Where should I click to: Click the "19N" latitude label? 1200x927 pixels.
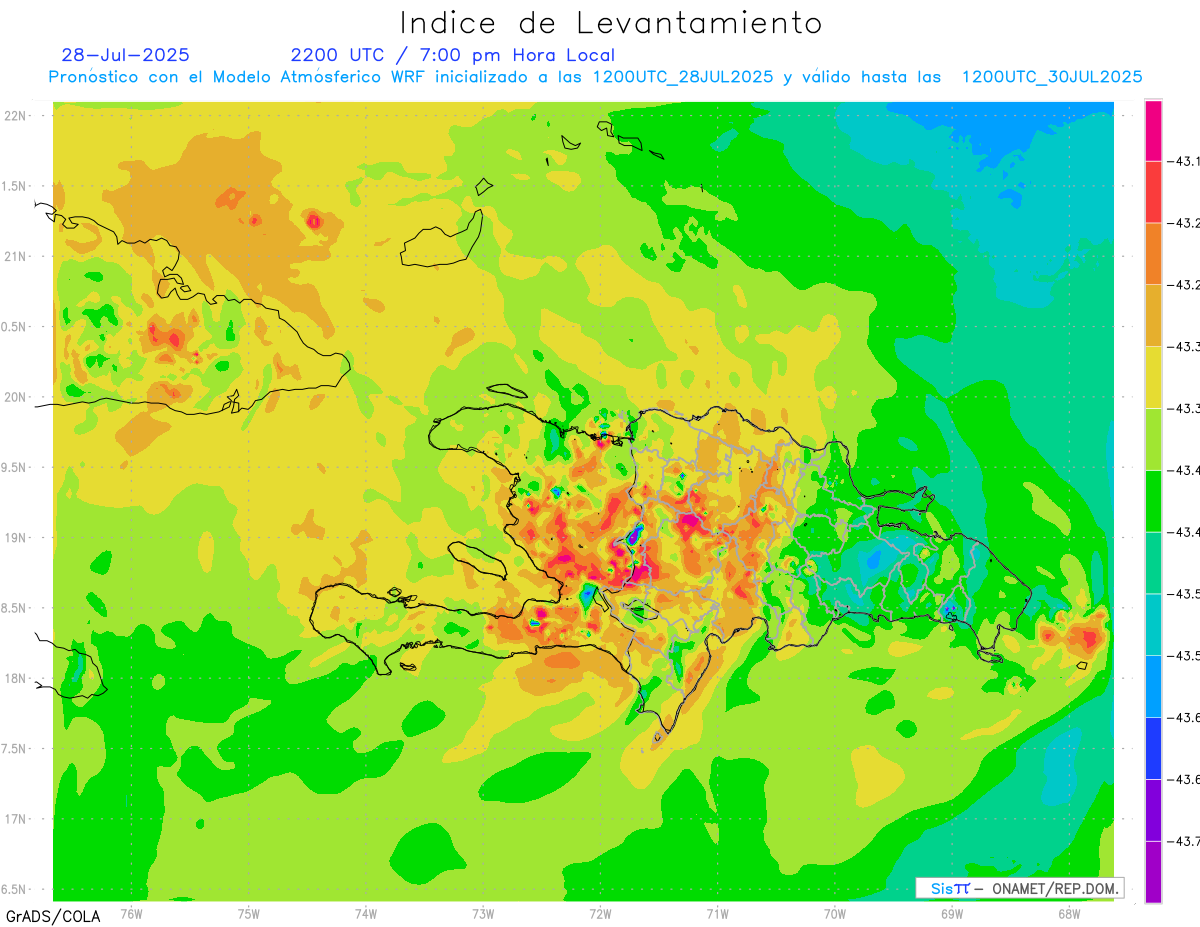(15, 538)
